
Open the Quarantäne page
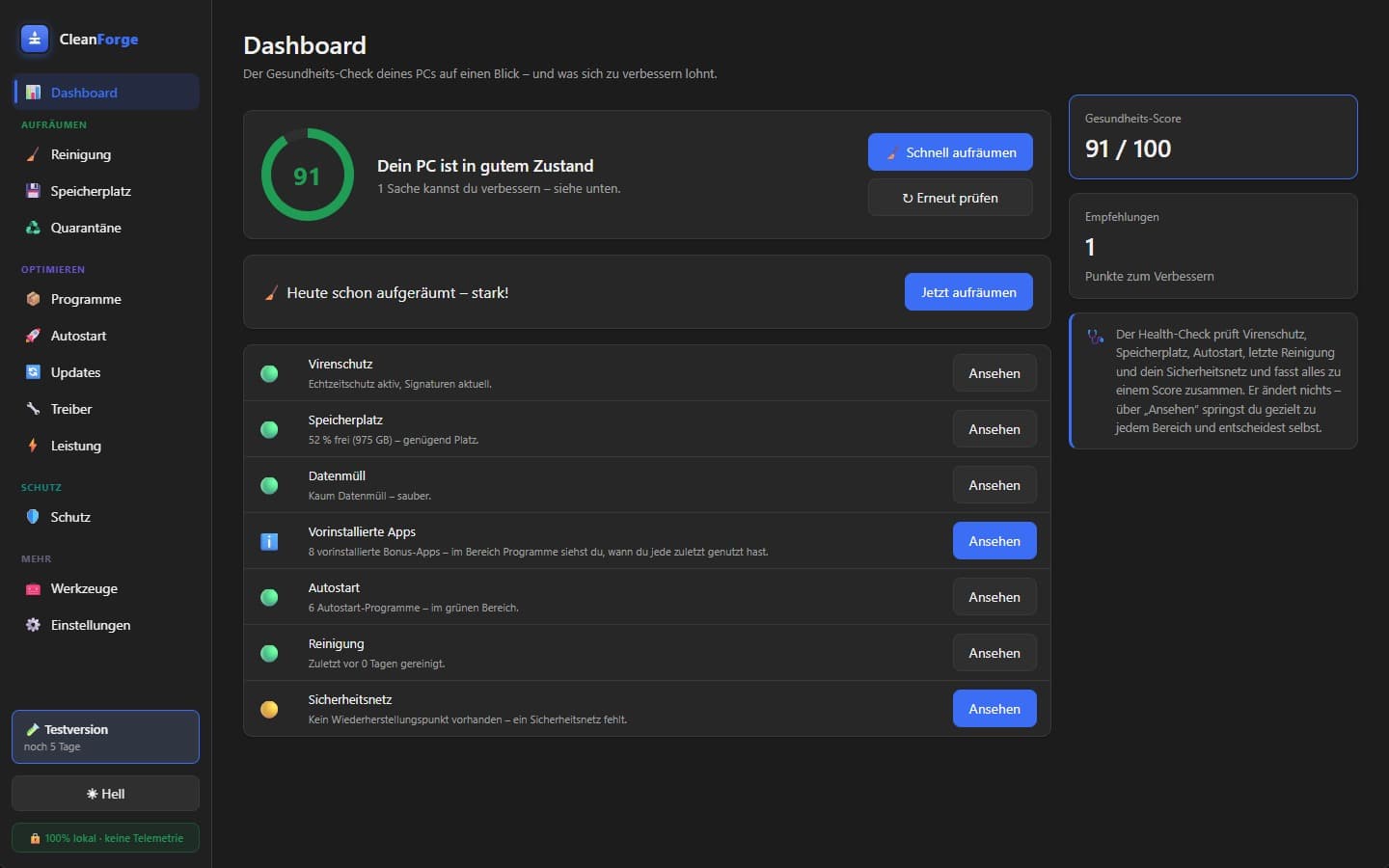pos(105,228)
